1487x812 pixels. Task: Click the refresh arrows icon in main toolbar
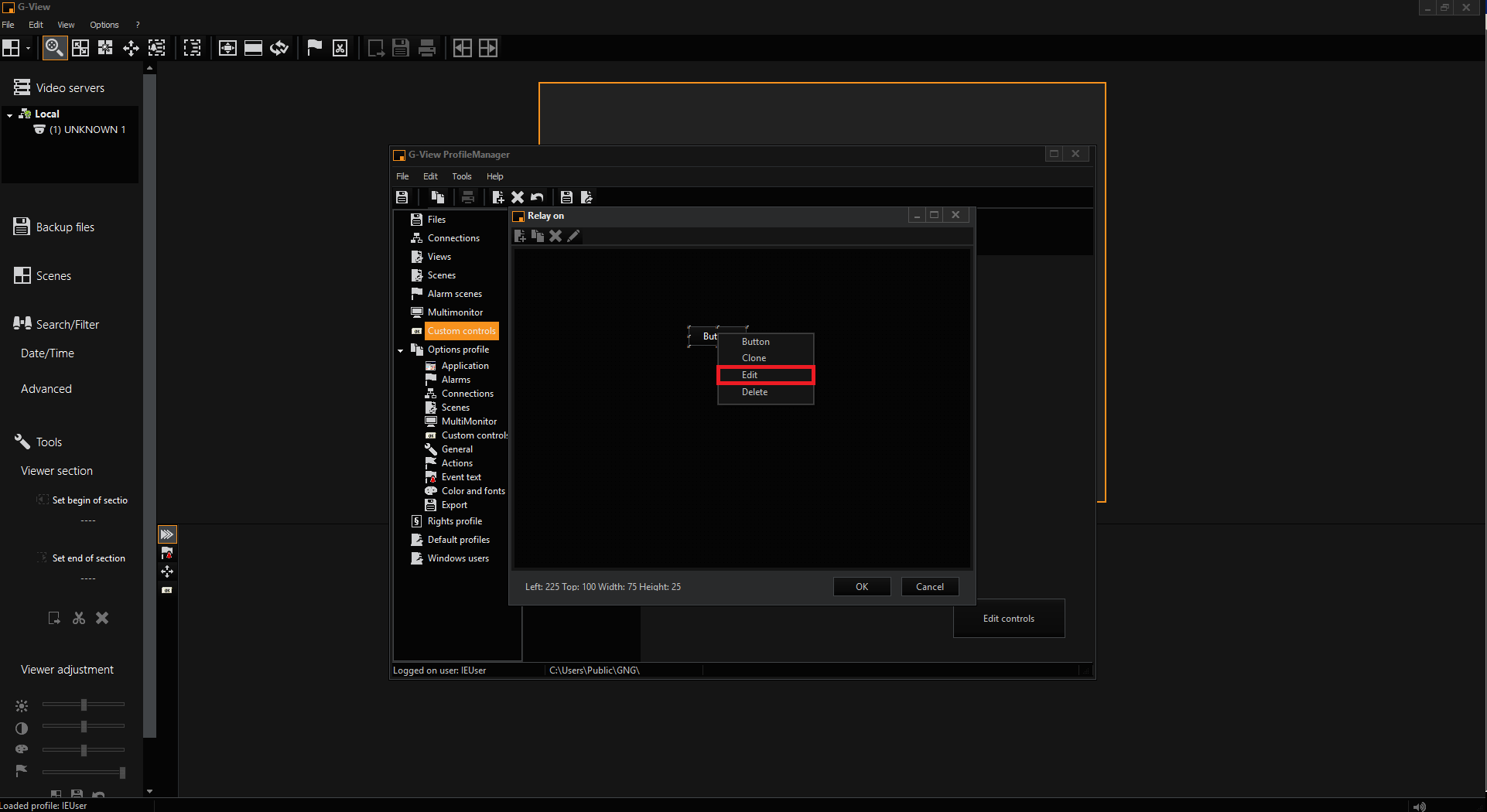click(279, 48)
